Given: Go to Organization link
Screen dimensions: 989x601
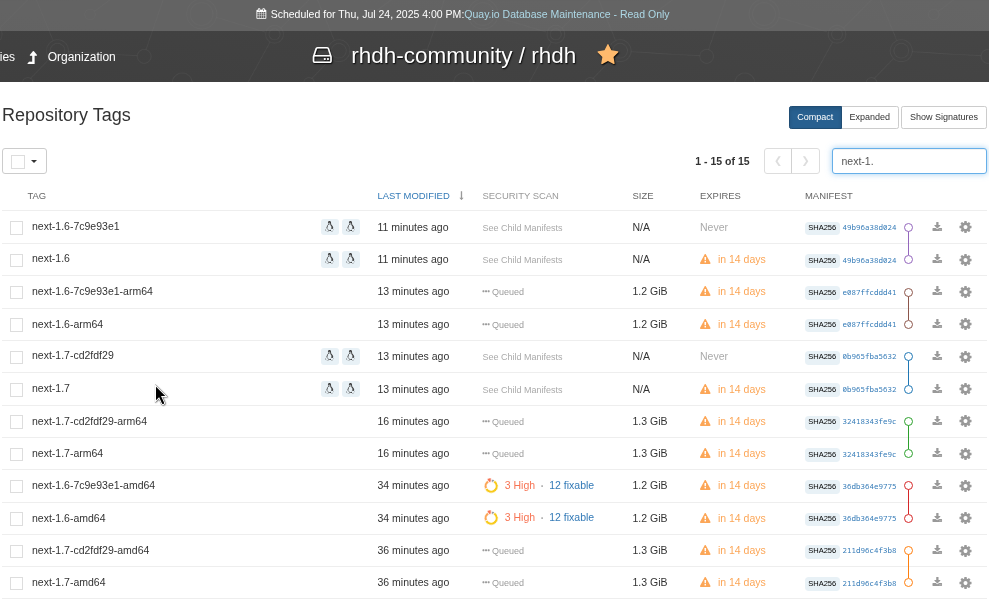Looking at the screenshot, I should (x=81, y=57).
